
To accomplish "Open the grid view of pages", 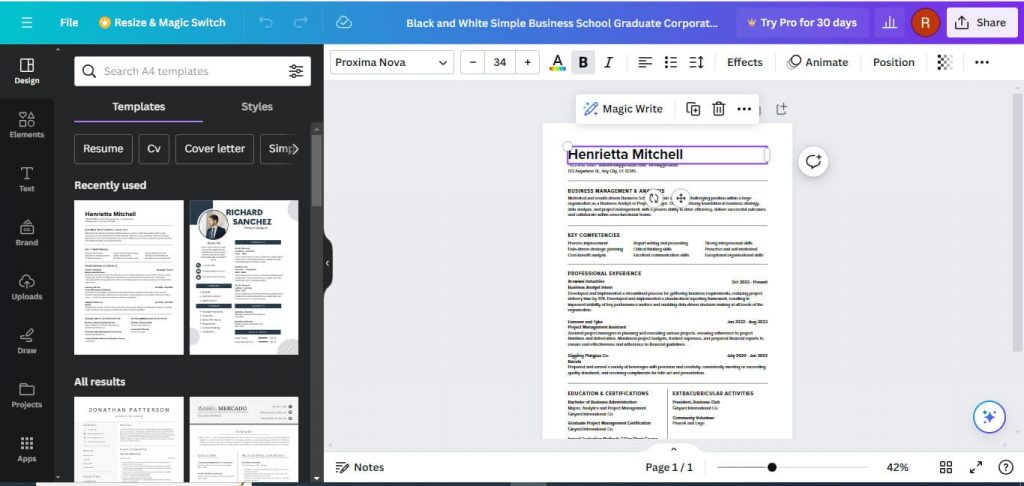I will coord(946,467).
